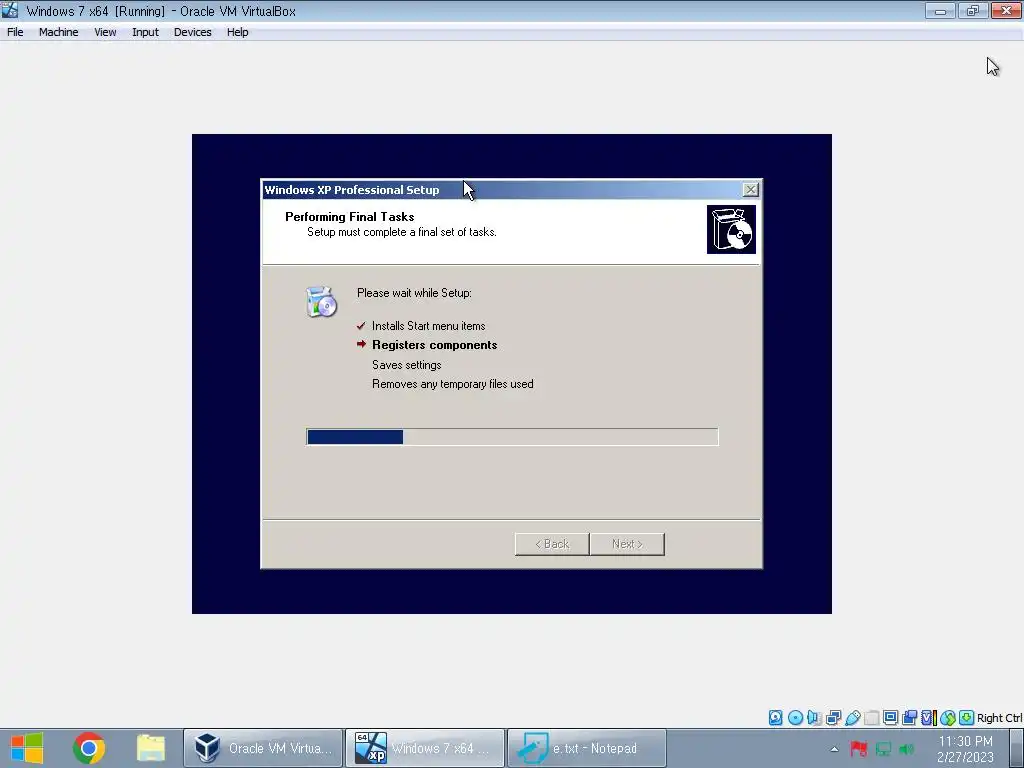Launch Google Chrome from the taskbar
Viewport: 1024px width, 768px height.
[x=89, y=748]
